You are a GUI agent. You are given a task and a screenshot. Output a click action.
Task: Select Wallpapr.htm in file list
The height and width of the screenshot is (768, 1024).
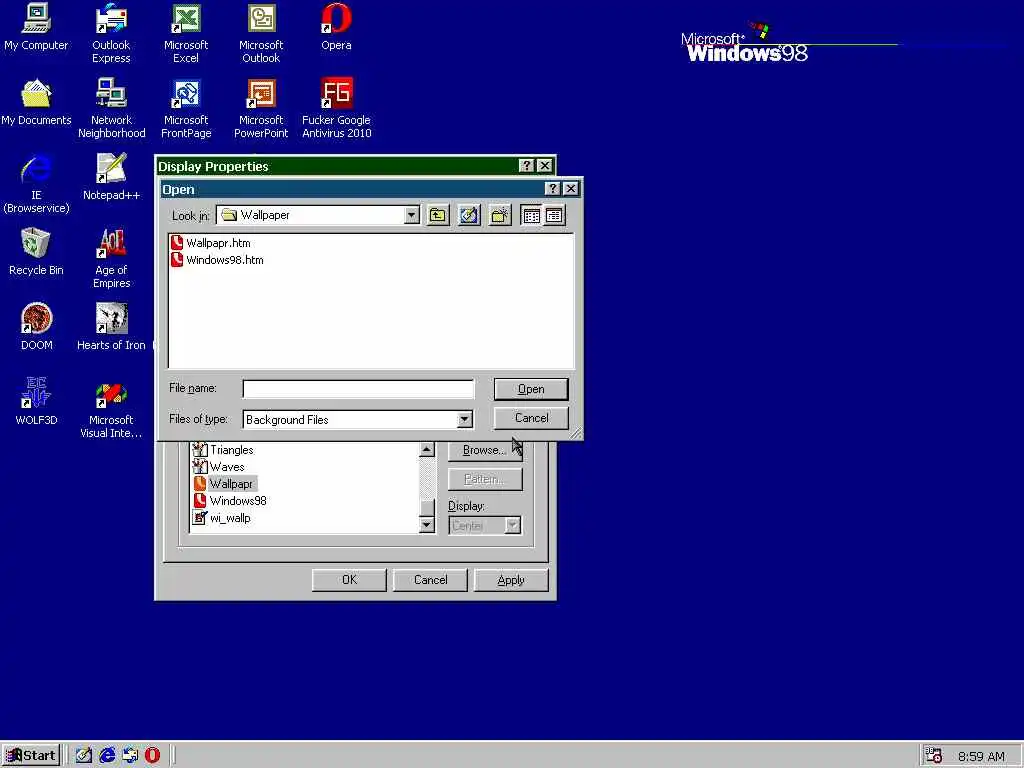(x=210, y=243)
